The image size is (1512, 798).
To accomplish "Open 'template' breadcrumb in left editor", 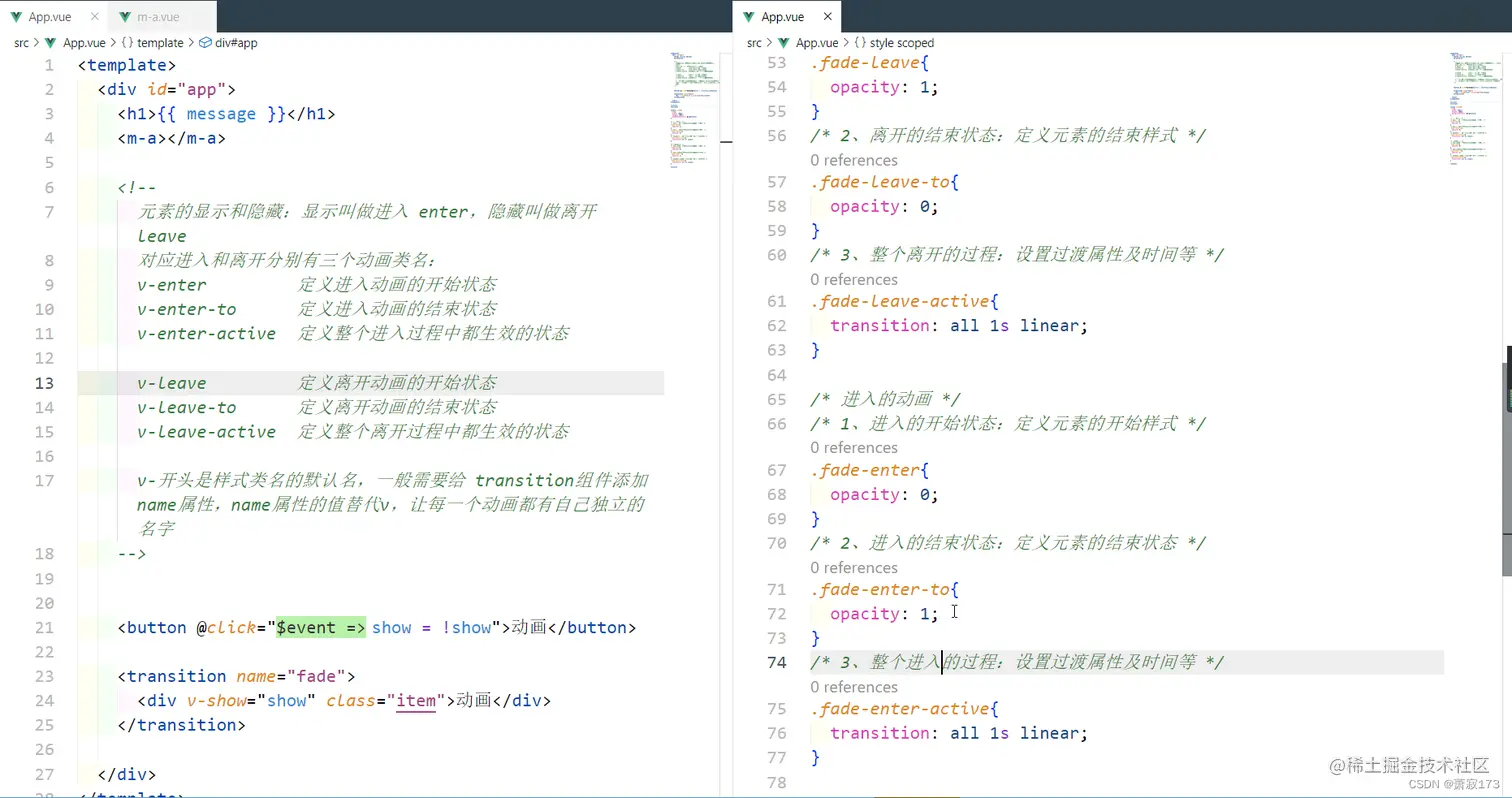I will click(x=160, y=43).
